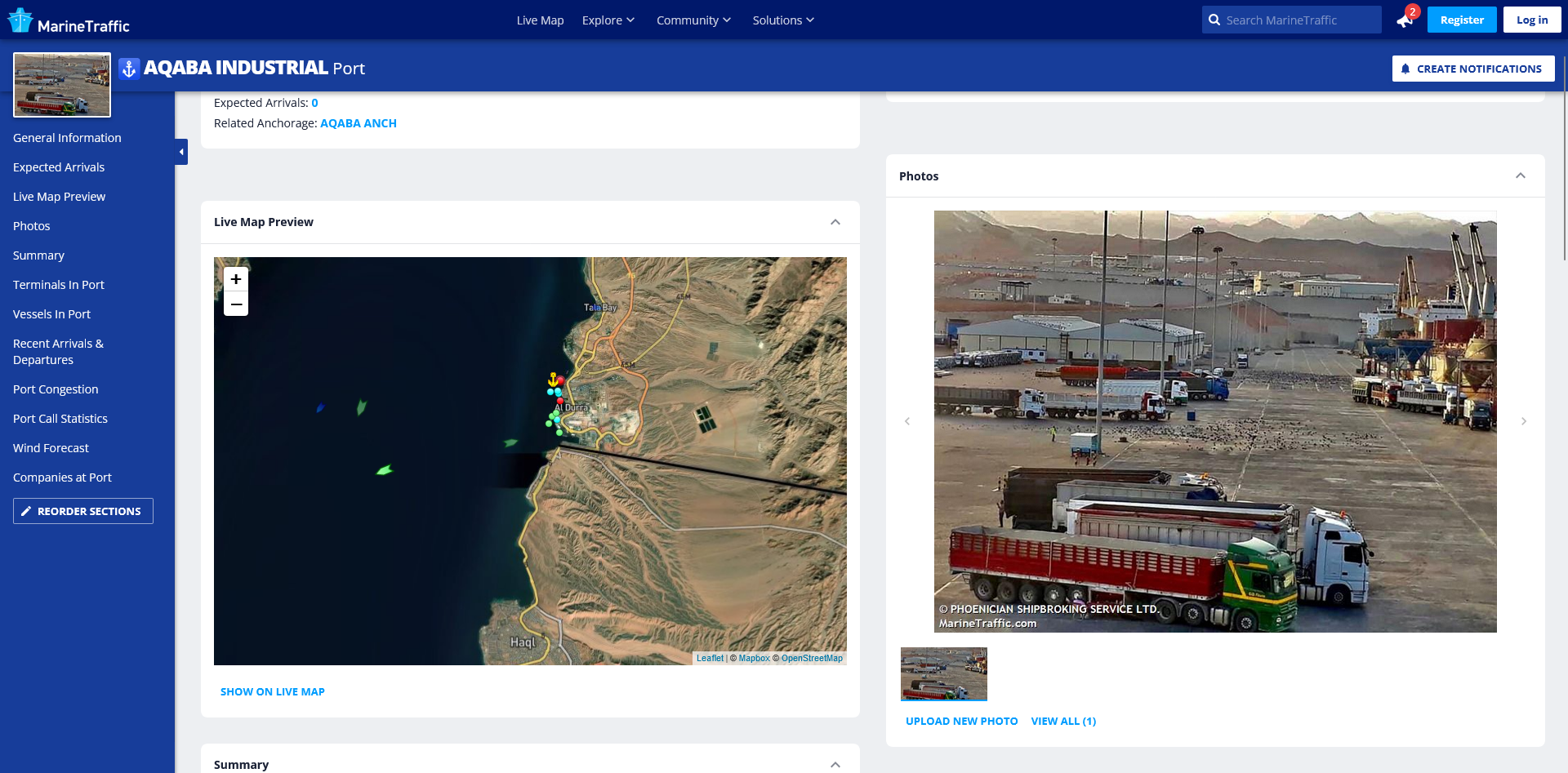Open the Solutions dropdown menu
1568x773 pixels.
click(783, 20)
